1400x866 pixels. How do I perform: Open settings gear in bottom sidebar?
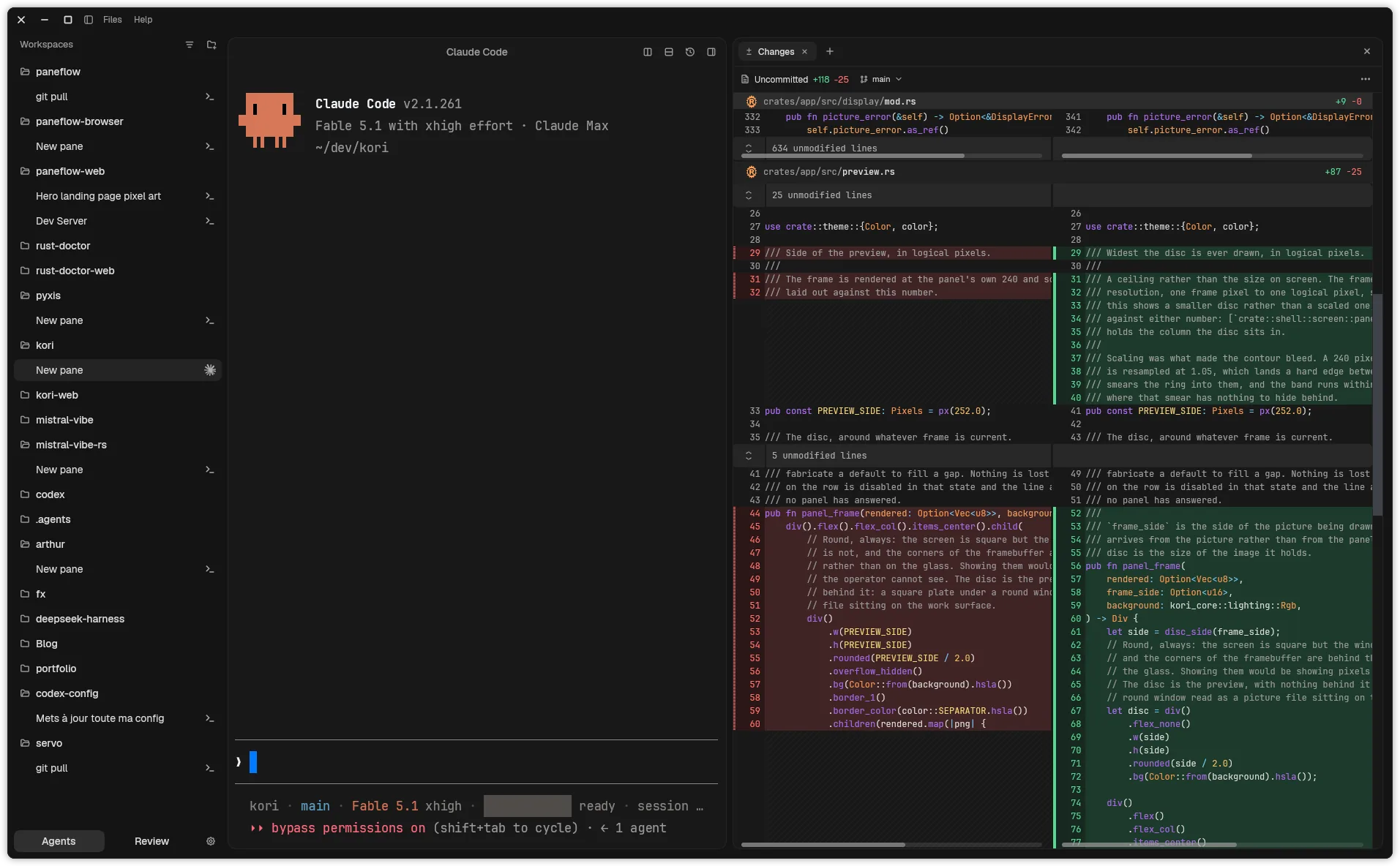[211, 841]
